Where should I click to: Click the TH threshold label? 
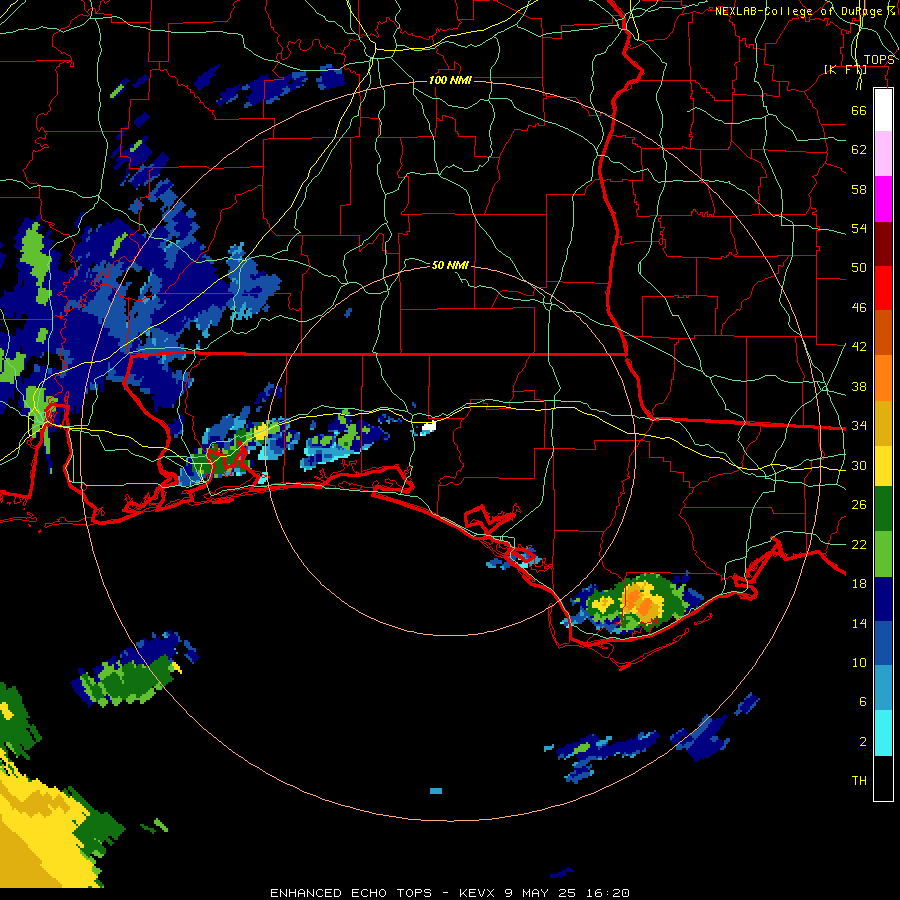pos(859,780)
